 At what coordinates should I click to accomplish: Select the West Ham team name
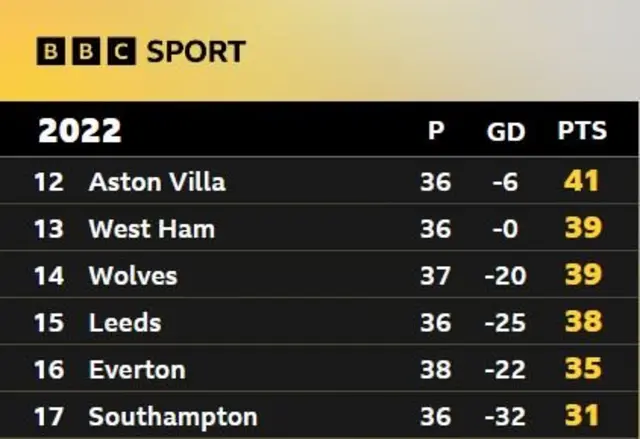[x=151, y=228]
